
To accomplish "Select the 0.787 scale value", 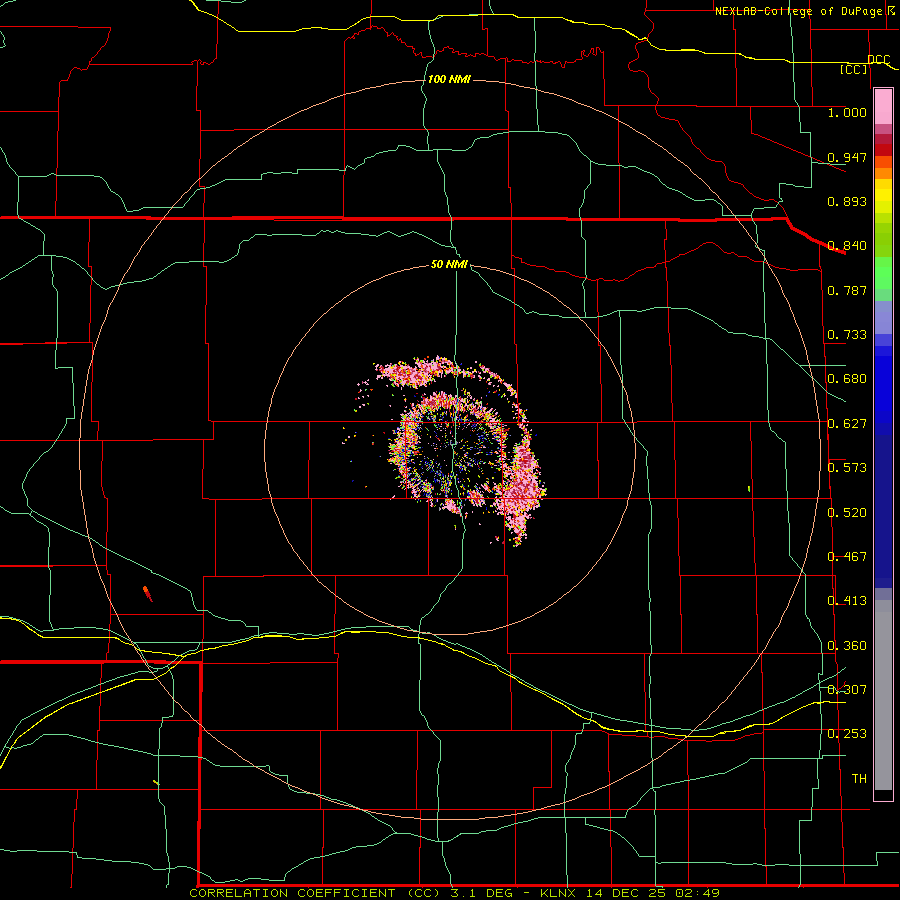I will (847, 290).
